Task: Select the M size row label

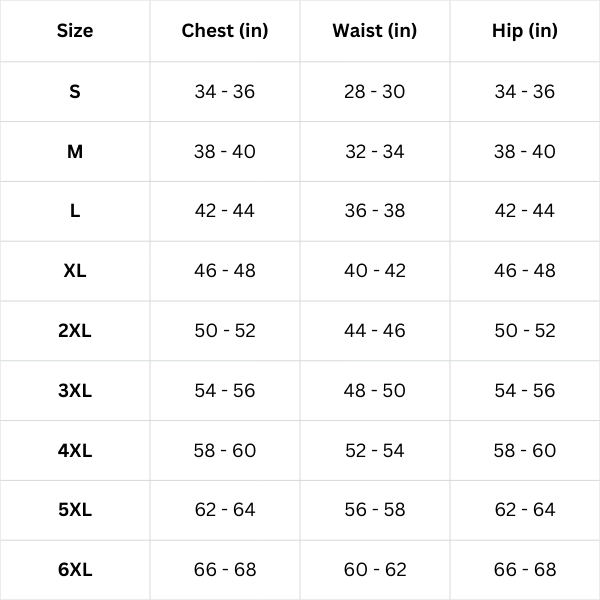Action: [75, 152]
